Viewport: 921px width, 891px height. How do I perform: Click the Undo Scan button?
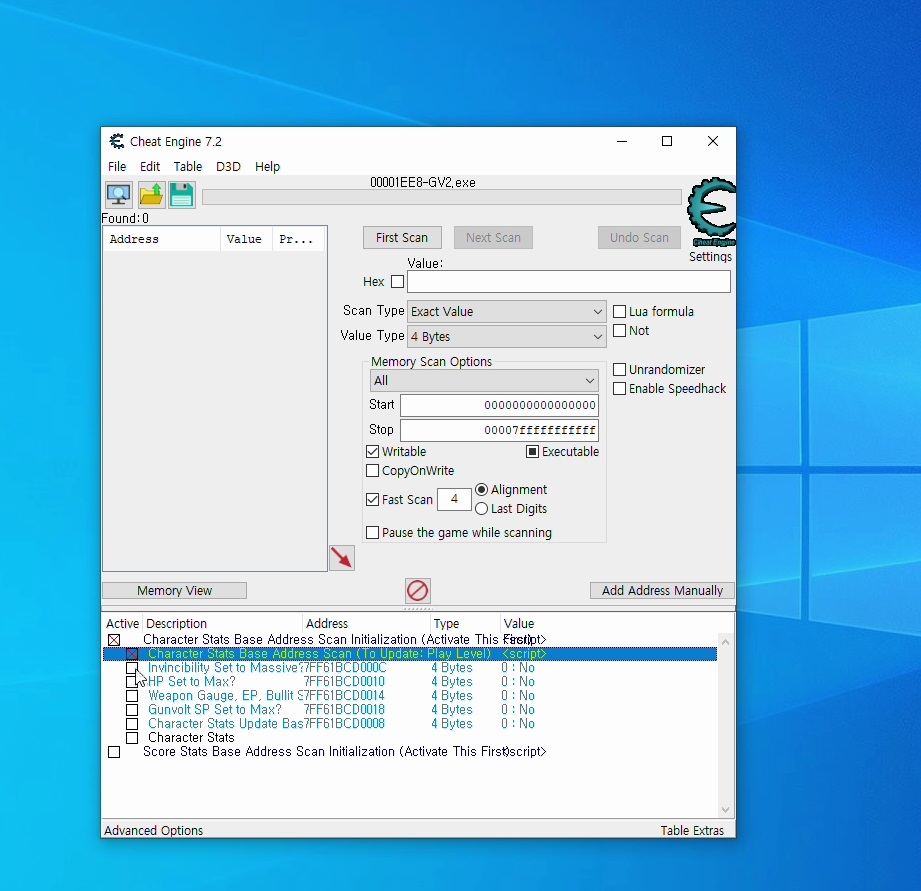point(639,238)
